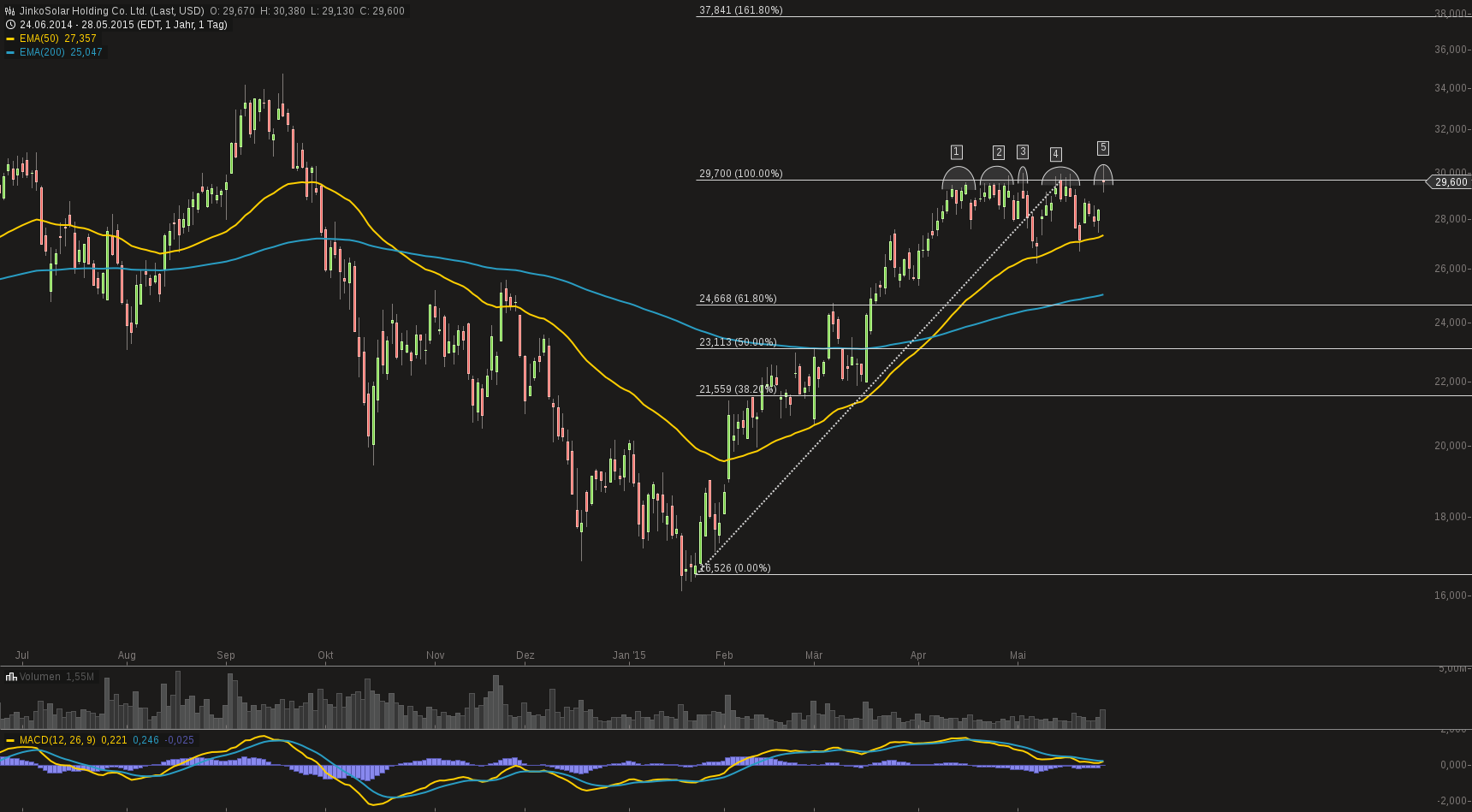1472x812 pixels.
Task: Click the numbered marker 5 on the chart
Action: pos(1103,146)
